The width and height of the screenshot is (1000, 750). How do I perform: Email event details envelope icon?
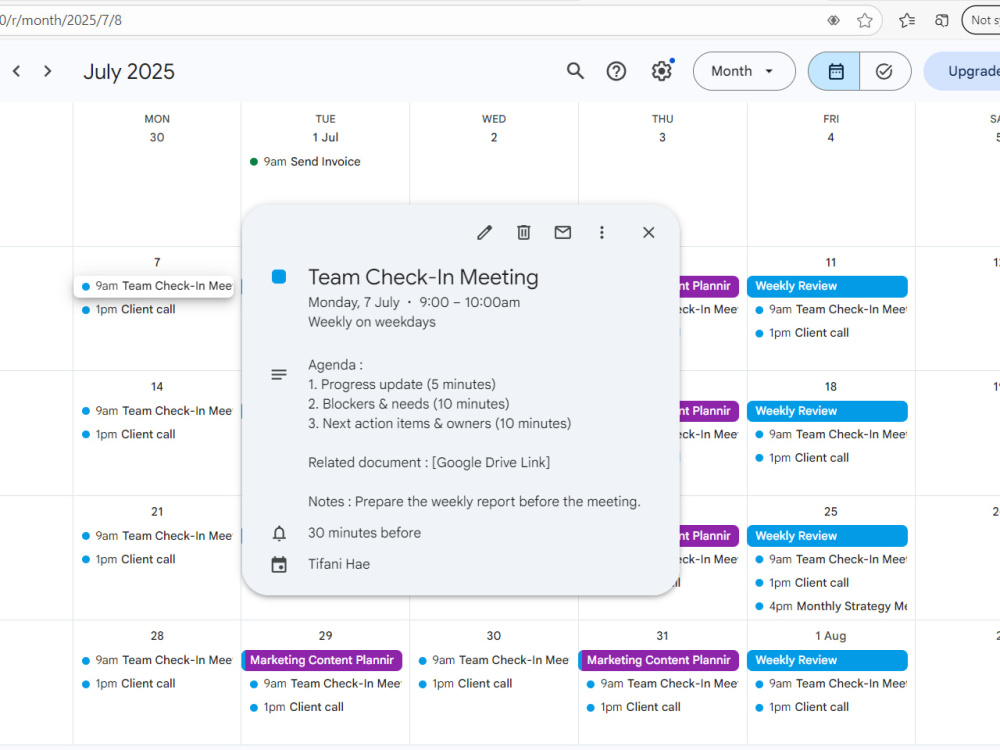click(x=562, y=233)
